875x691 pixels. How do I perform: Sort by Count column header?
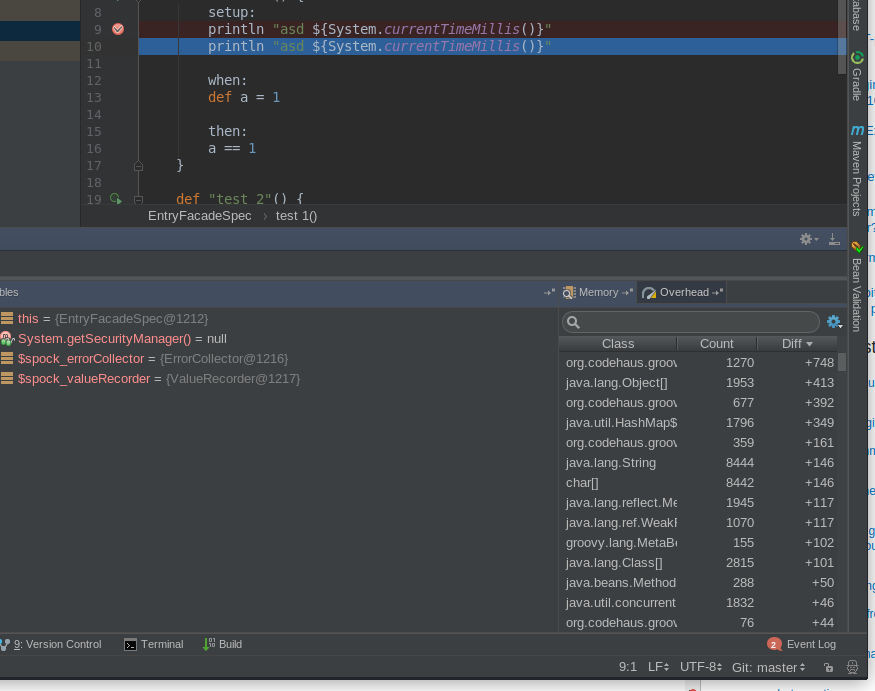[x=717, y=344]
